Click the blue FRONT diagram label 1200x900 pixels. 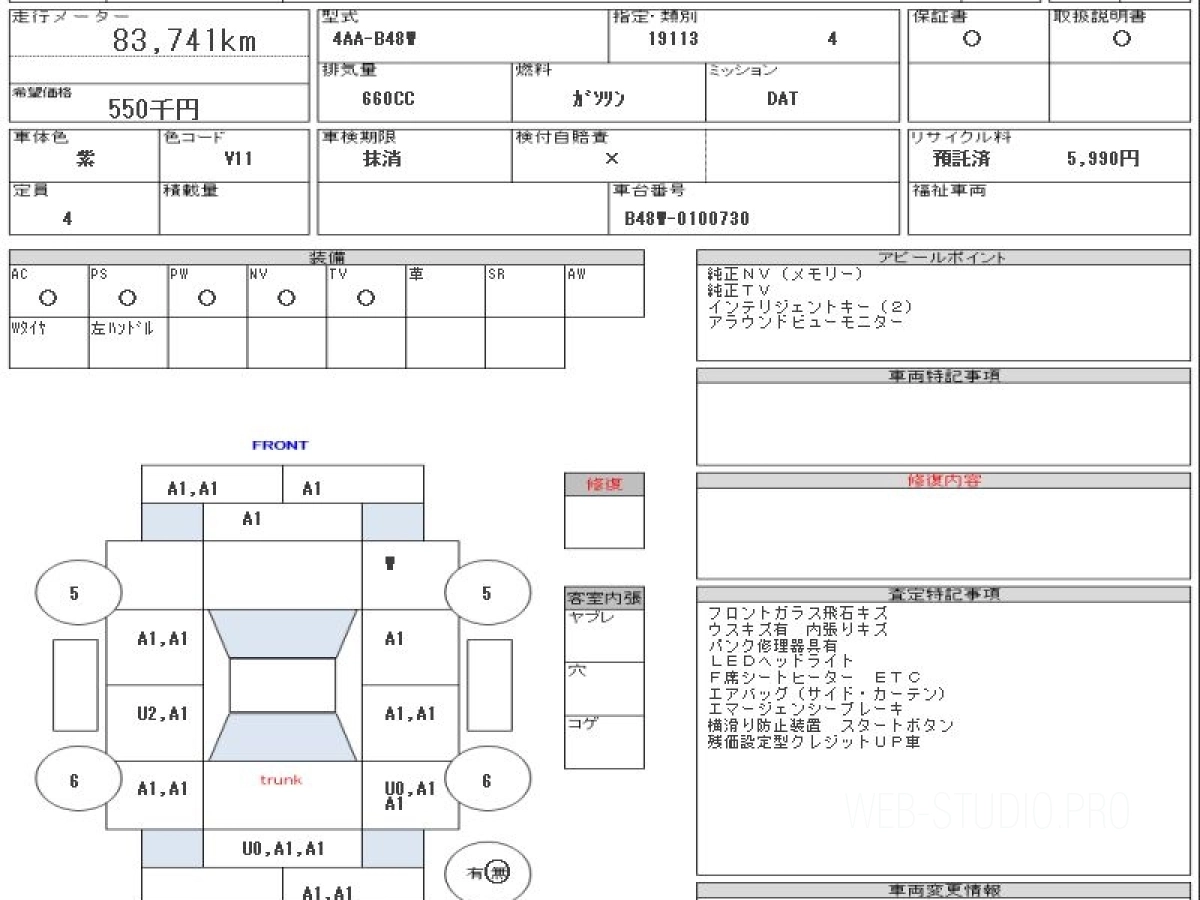(x=280, y=445)
